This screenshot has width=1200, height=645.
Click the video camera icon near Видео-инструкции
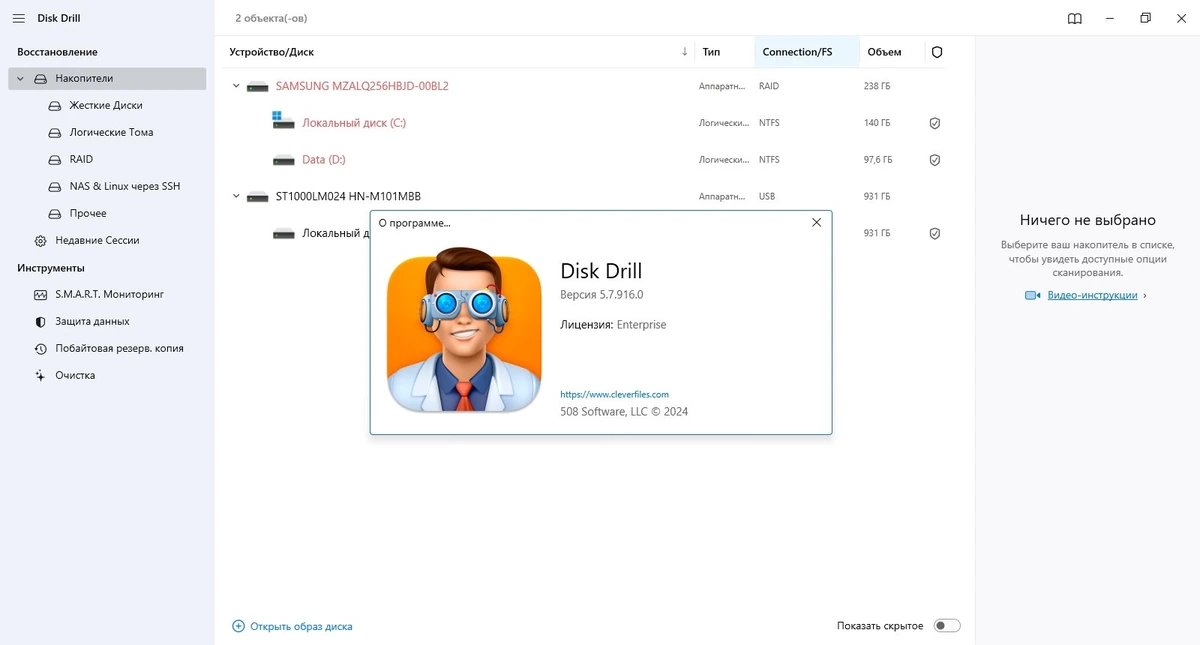click(x=1033, y=296)
